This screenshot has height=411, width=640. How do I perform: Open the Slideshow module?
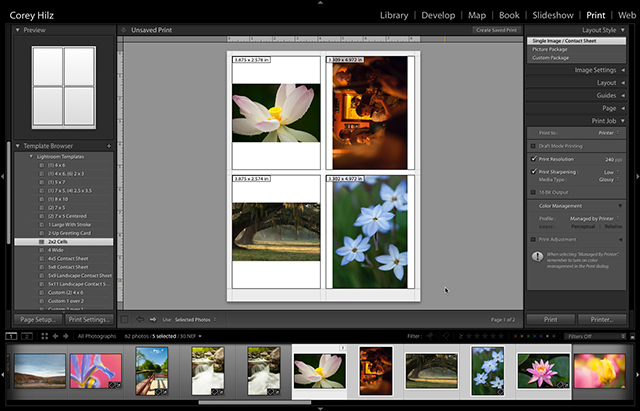[x=553, y=16]
